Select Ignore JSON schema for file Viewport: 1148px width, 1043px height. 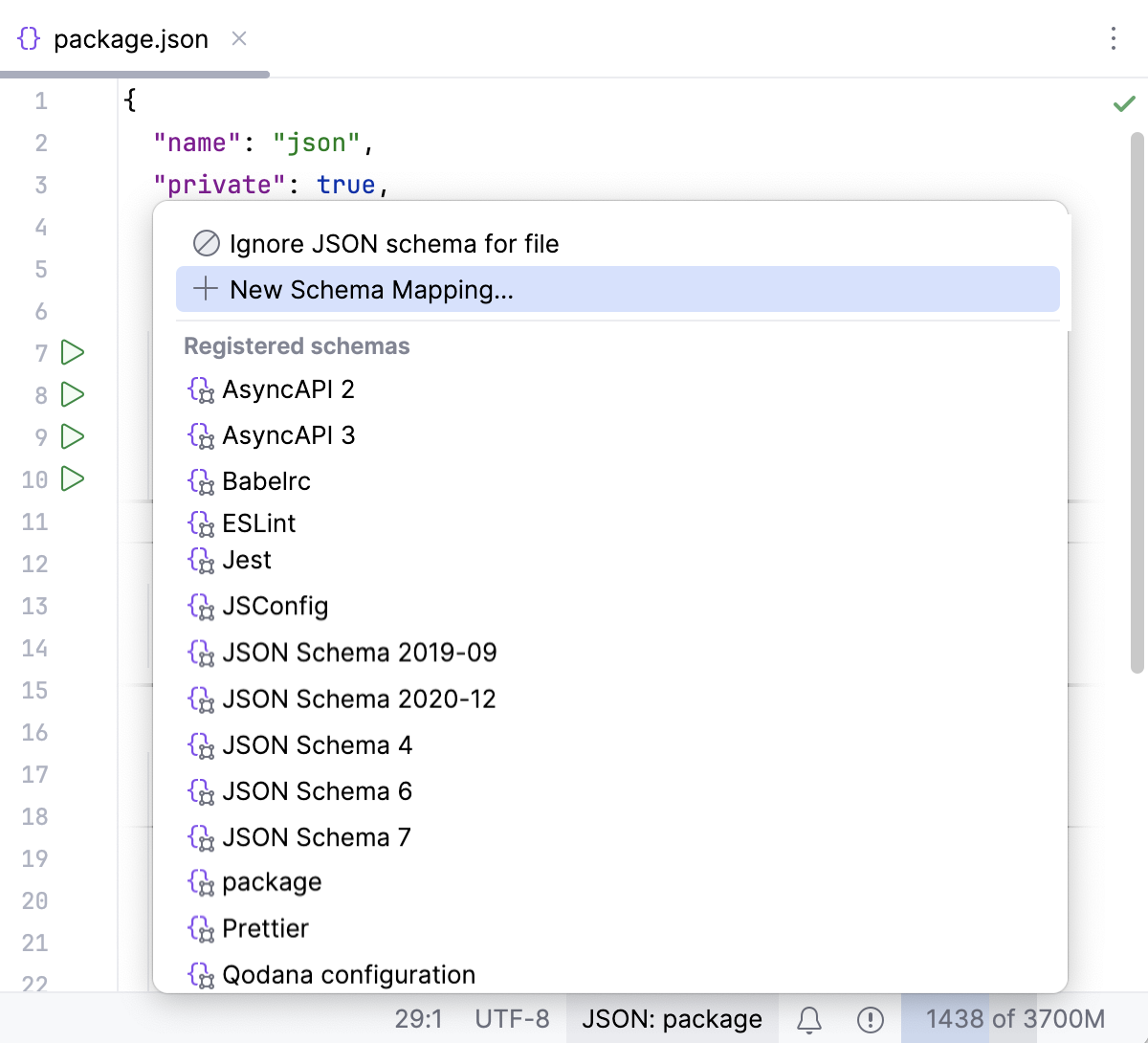point(392,243)
